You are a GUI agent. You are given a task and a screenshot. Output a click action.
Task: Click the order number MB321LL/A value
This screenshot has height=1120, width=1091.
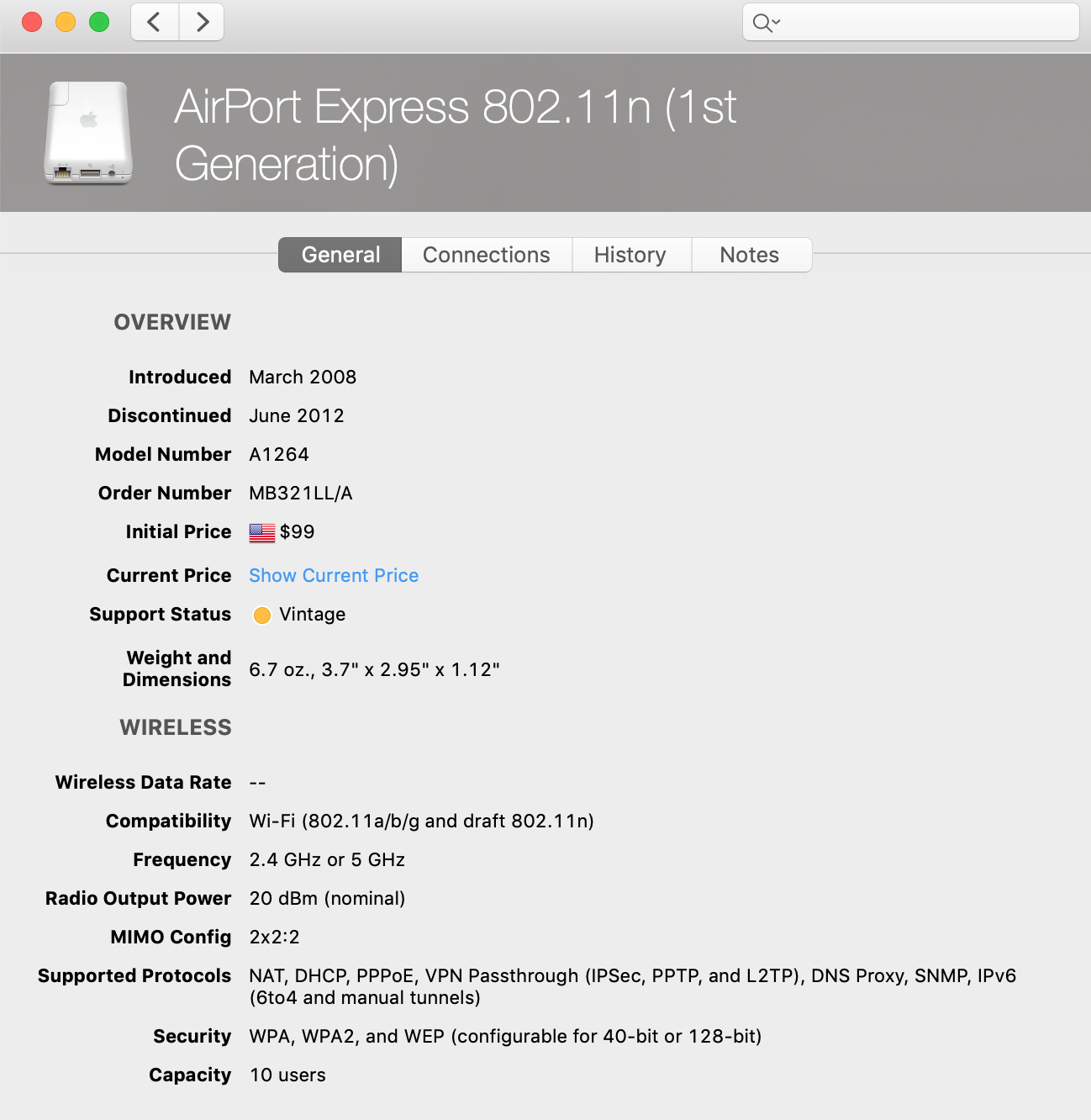(x=301, y=493)
